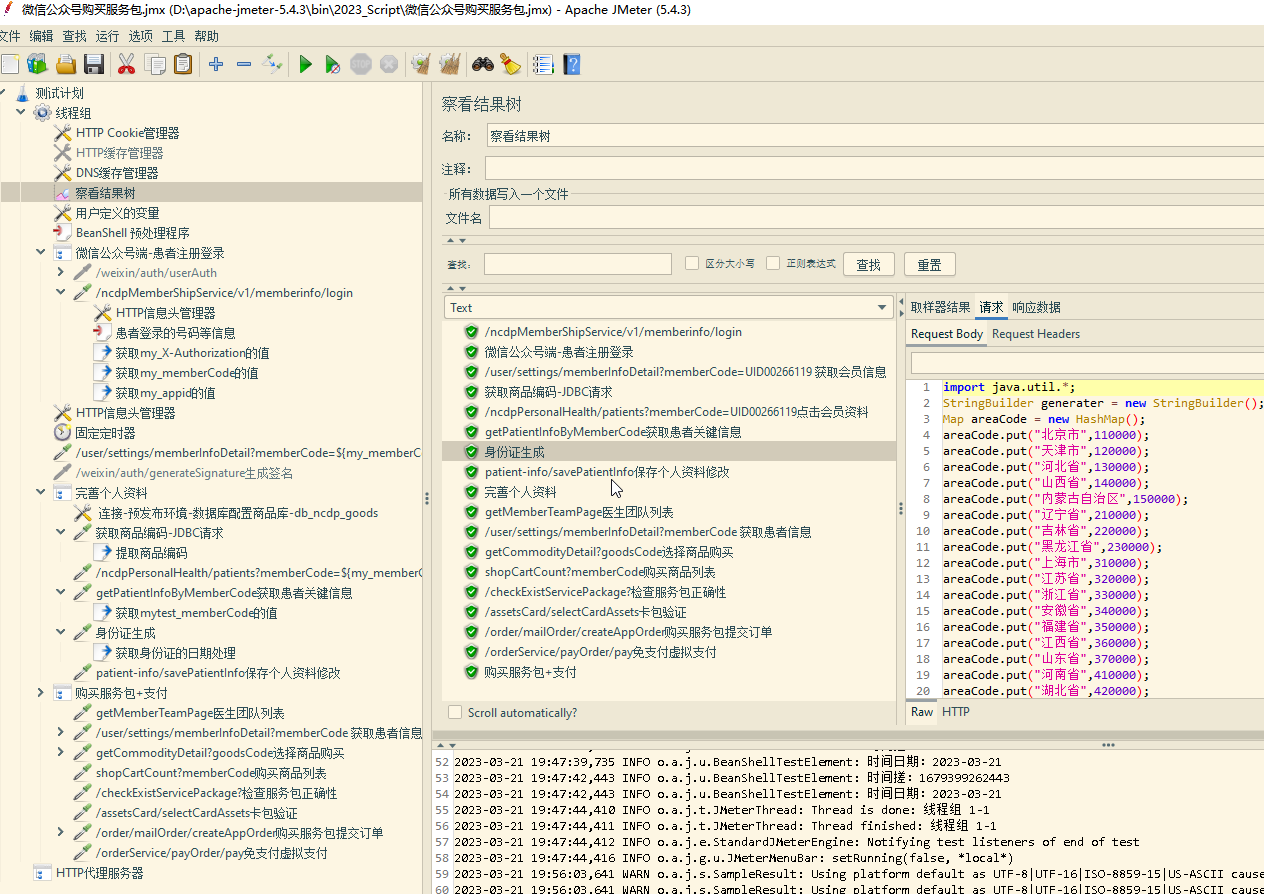Collapse the 完善个人资料 tree node
This screenshot has height=894, width=1264.
tap(41, 493)
